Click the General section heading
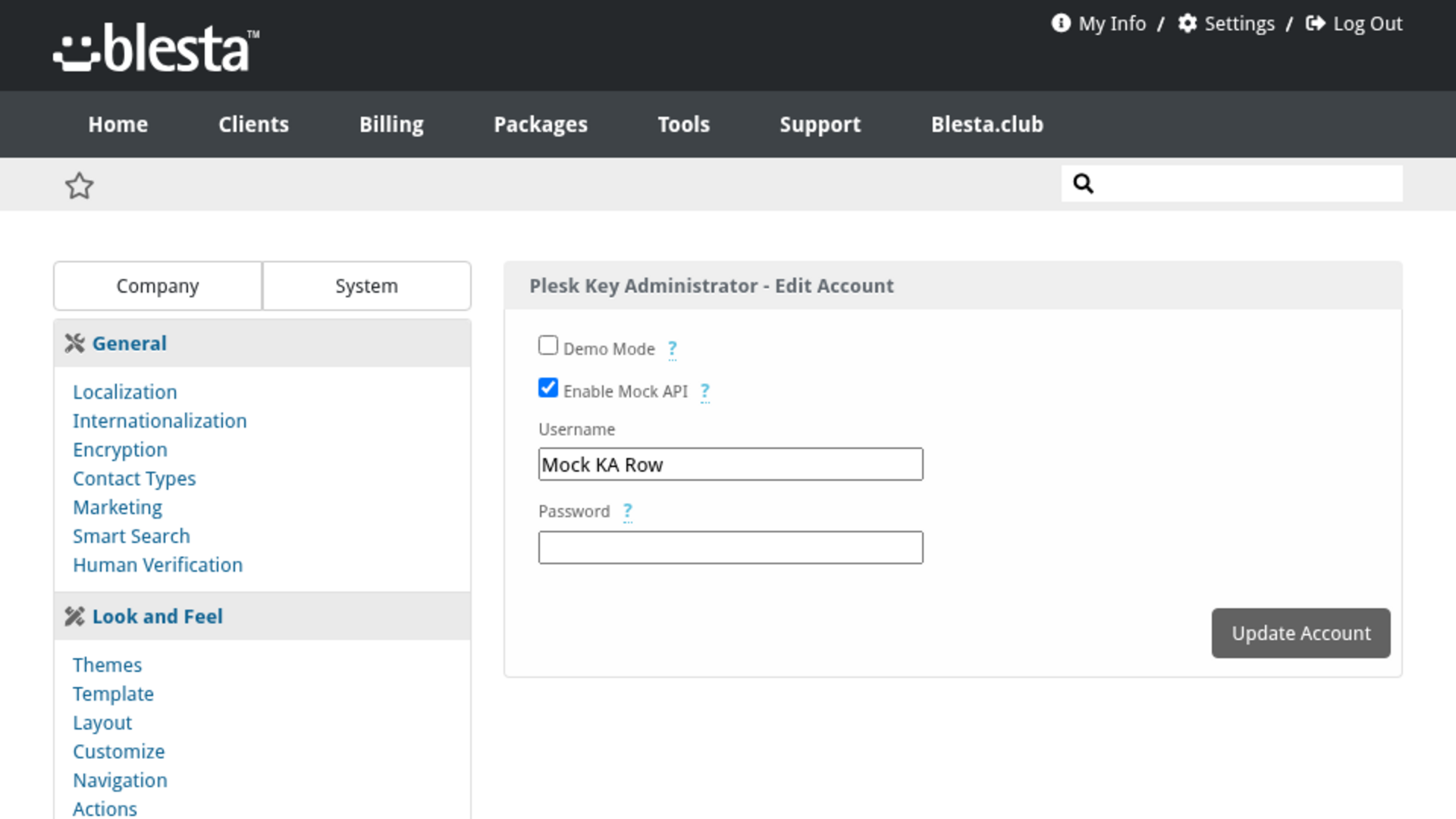 tap(129, 344)
